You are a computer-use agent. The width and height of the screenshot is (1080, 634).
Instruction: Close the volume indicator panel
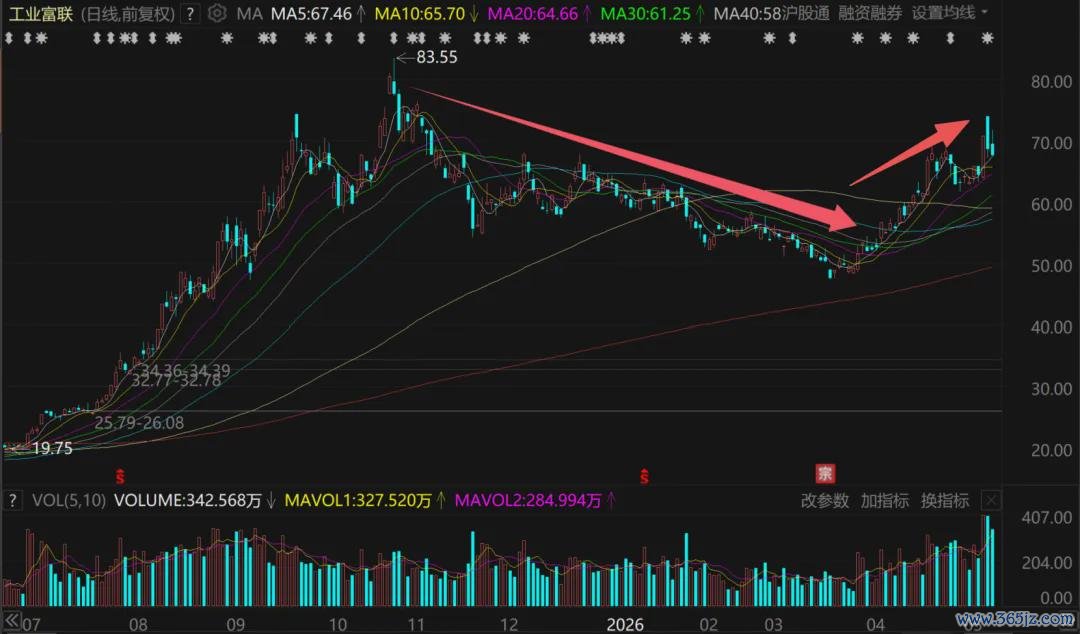coord(991,500)
